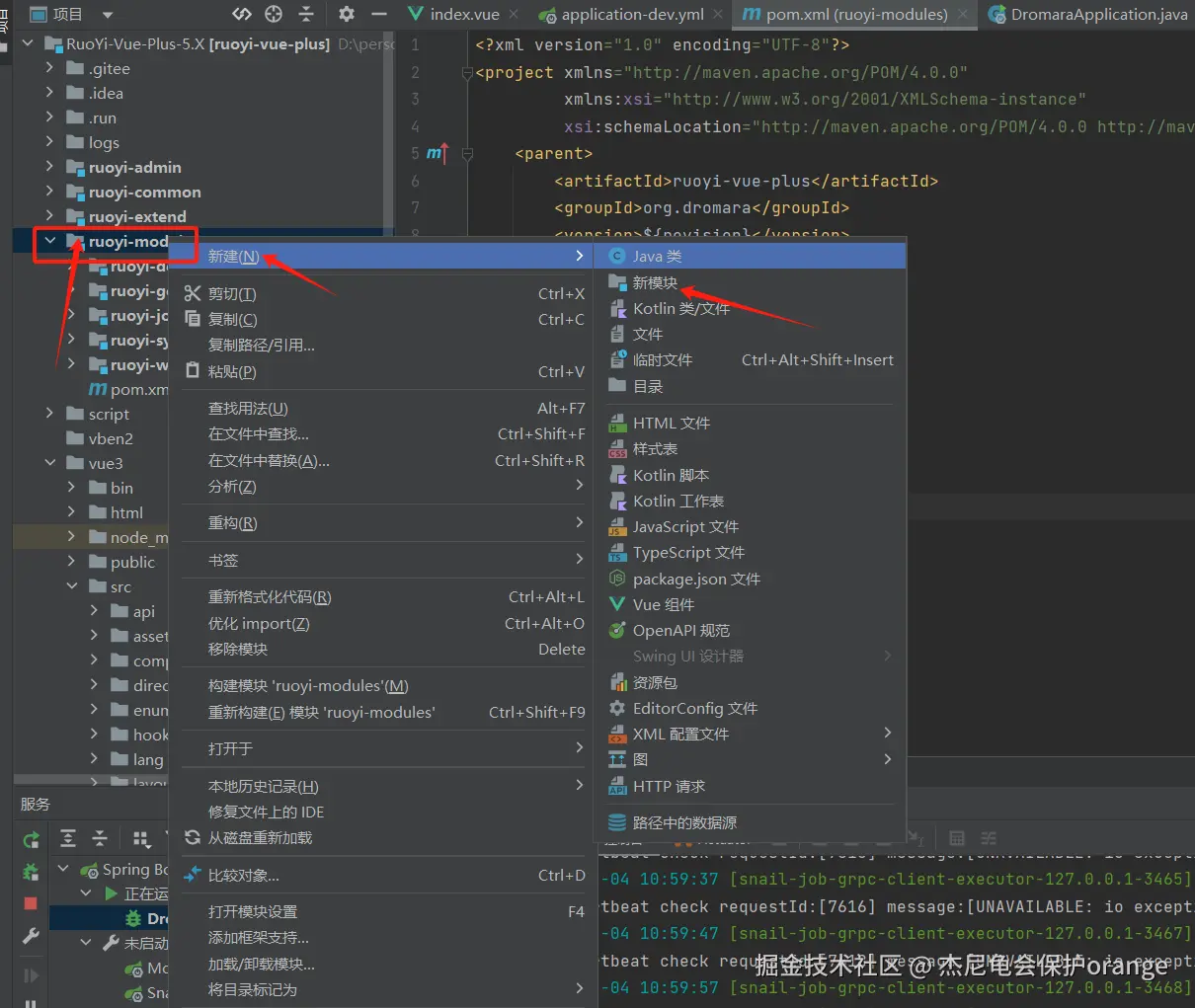Choose 样式表 in the New submenu
1195x1008 pixels.
(750, 448)
